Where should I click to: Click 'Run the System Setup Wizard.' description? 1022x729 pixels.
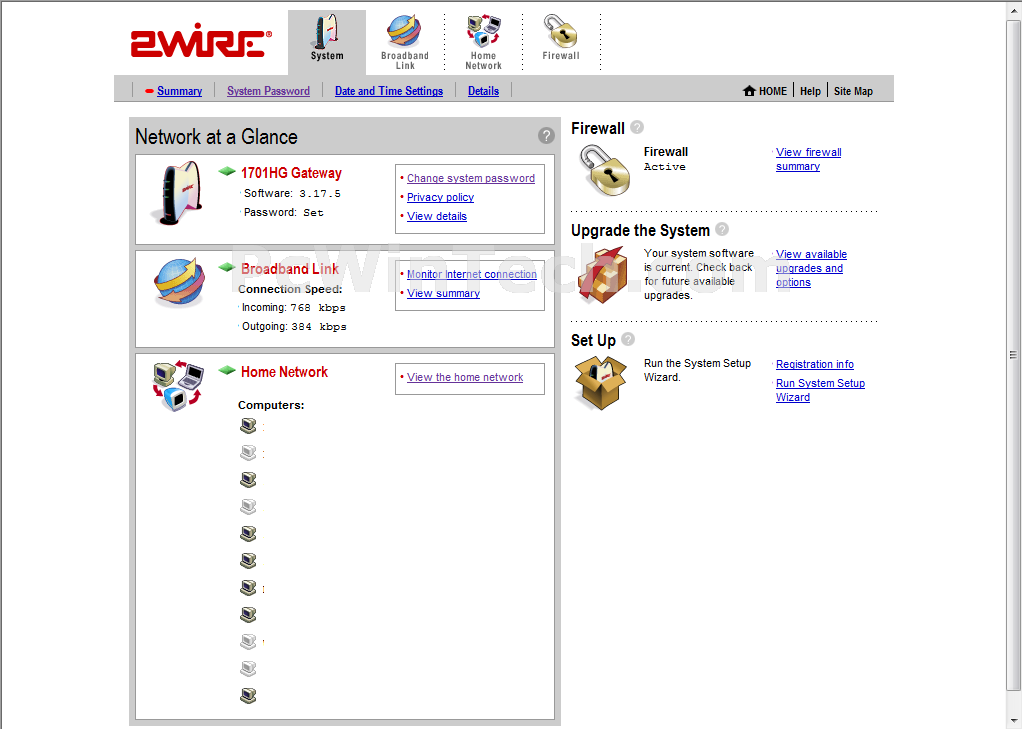point(697,370)
